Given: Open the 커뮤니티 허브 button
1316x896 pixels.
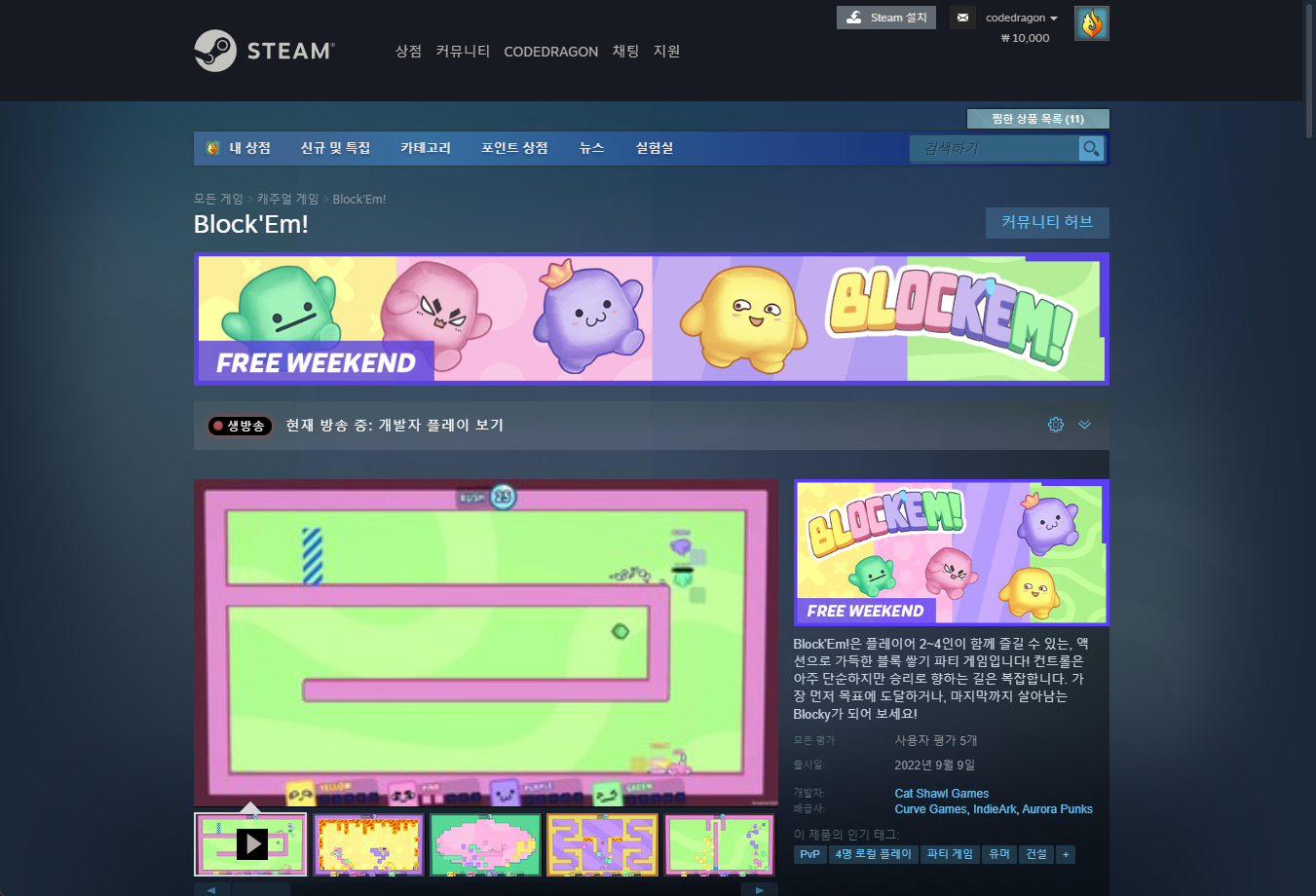Looking at the screenshot, I should pos(1047,222).
